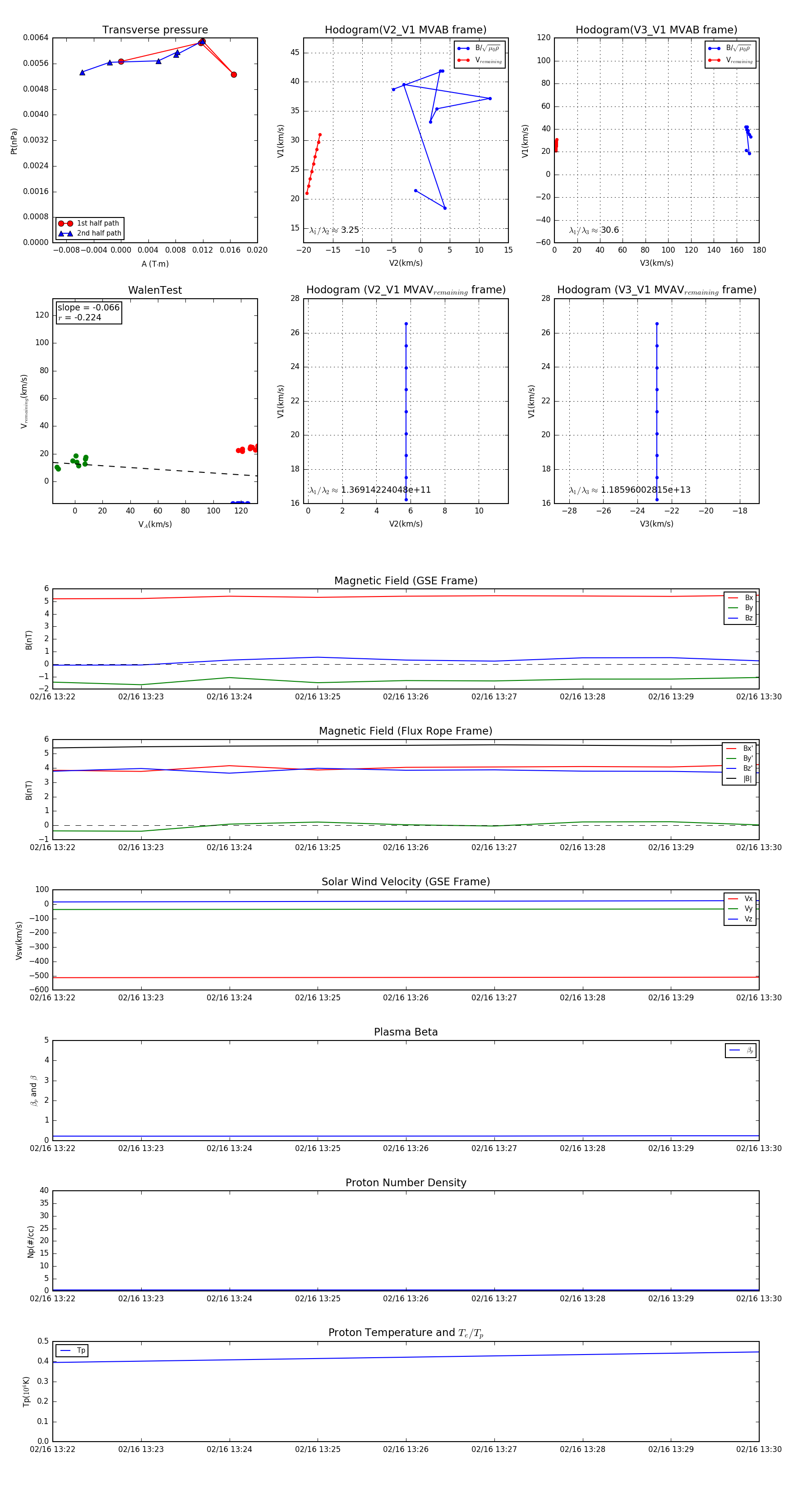Click the 'WalenTest' plot title
The height and width of the screenshot is (1489, 812).
(155, 290)
